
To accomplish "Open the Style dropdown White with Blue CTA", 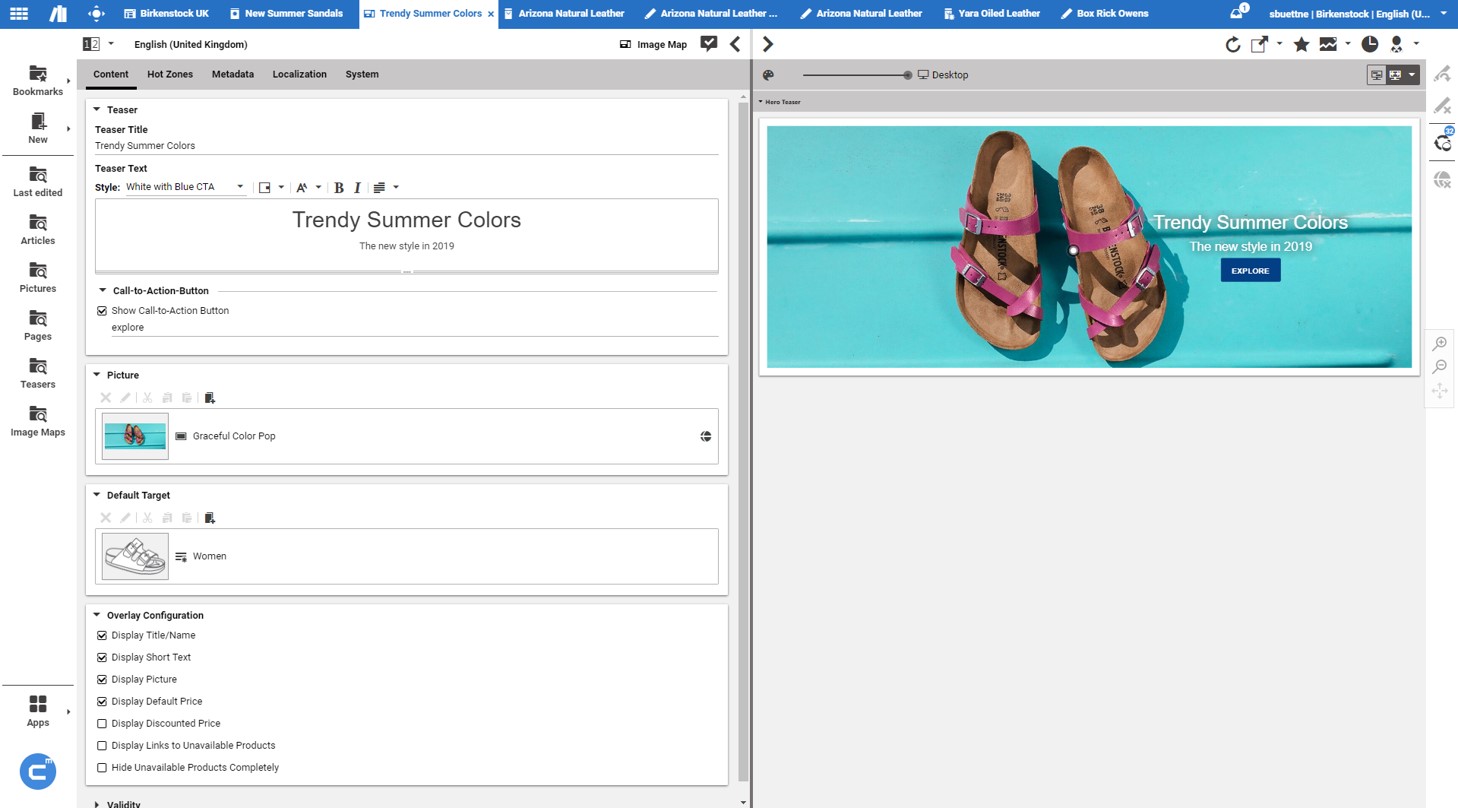I will click(x=185, y=187).
